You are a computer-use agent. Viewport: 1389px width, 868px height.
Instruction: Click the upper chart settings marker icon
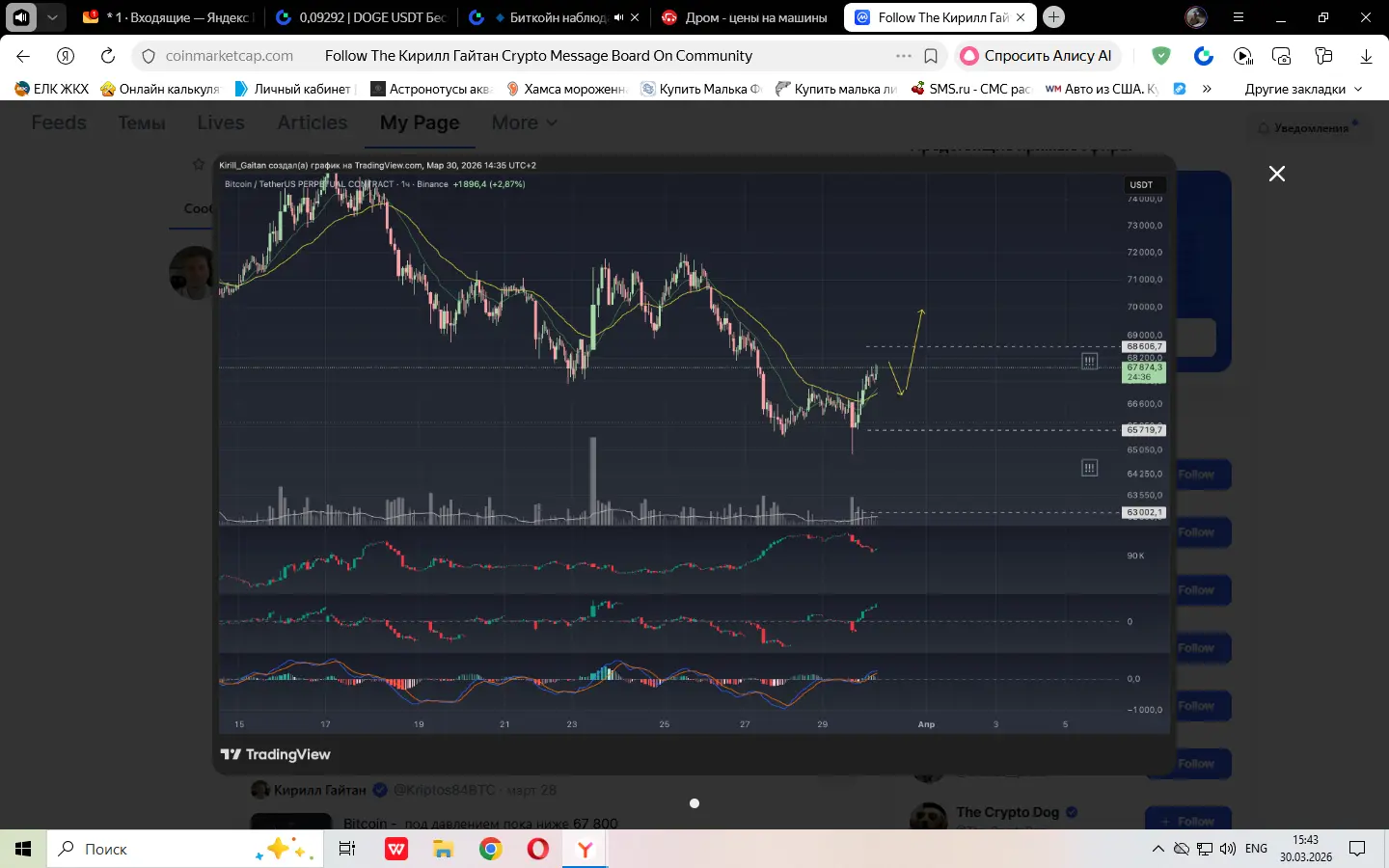[x=1089, y=361]
